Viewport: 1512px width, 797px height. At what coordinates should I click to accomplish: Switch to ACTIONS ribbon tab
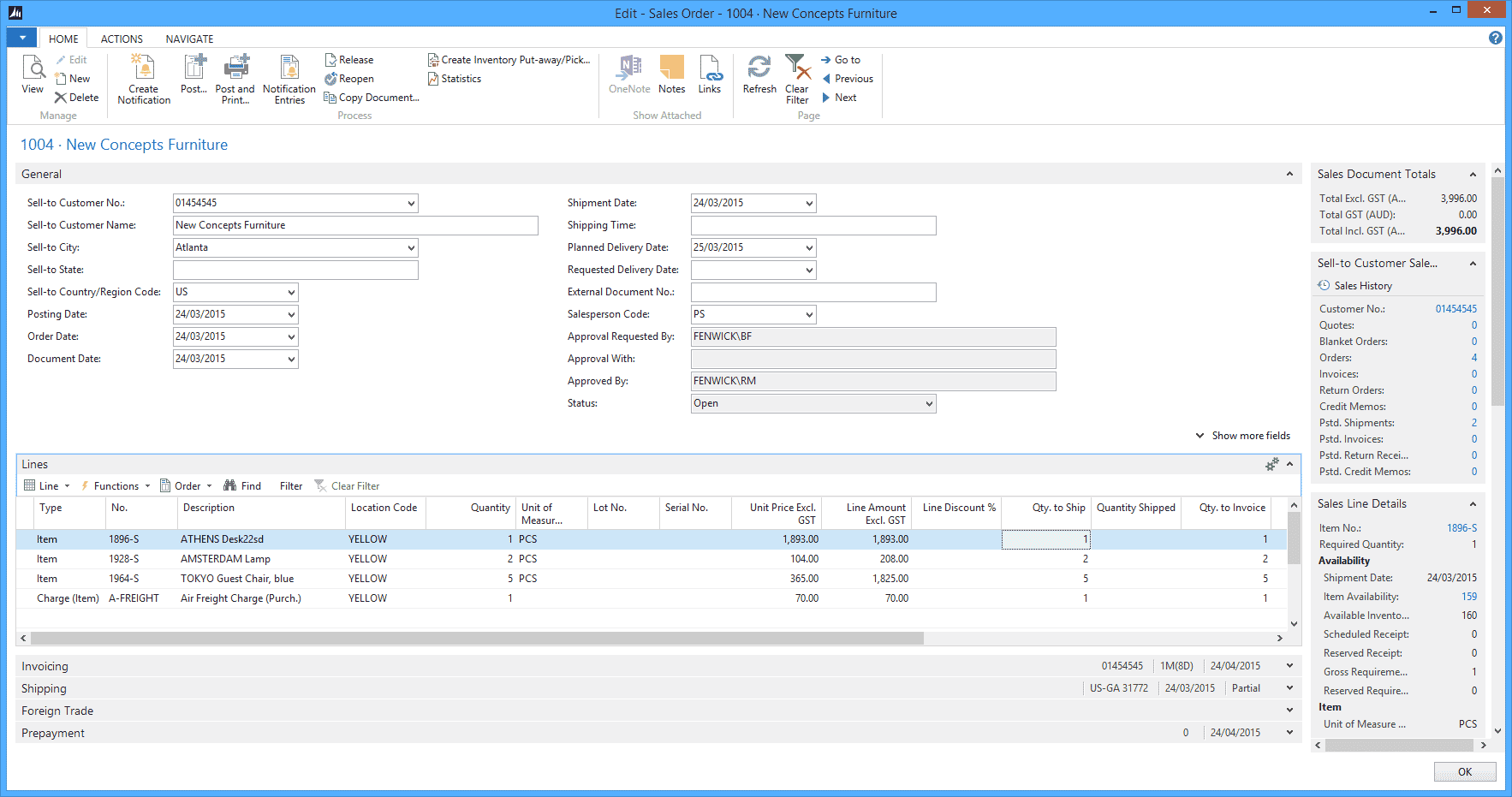122,39
